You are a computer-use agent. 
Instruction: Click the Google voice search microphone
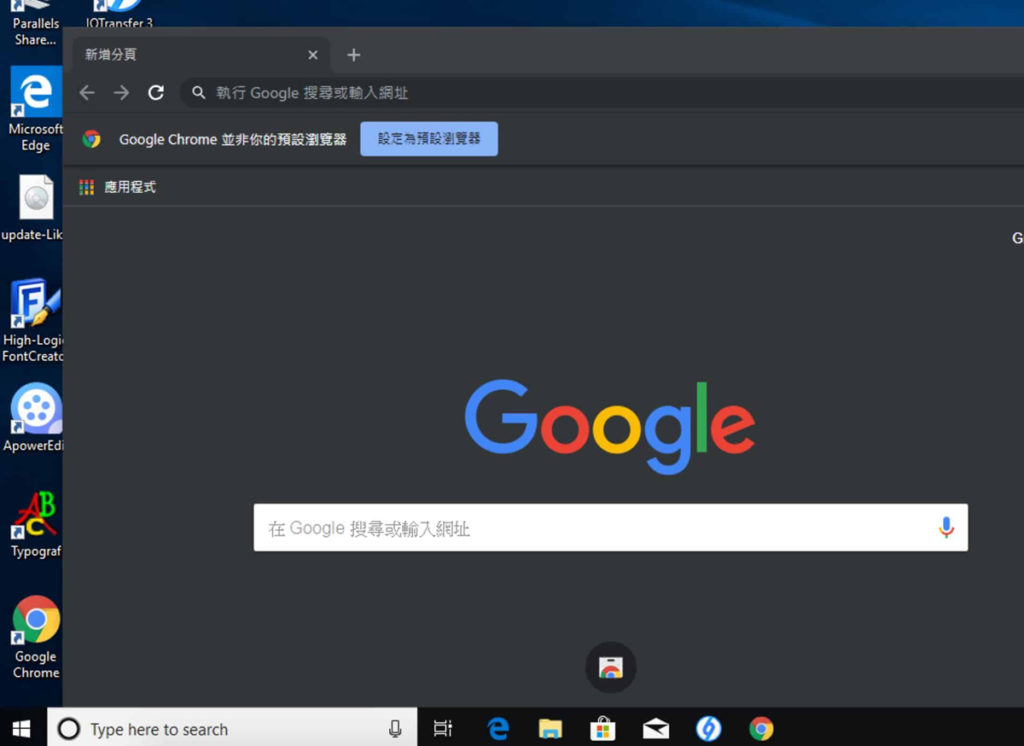946,528
